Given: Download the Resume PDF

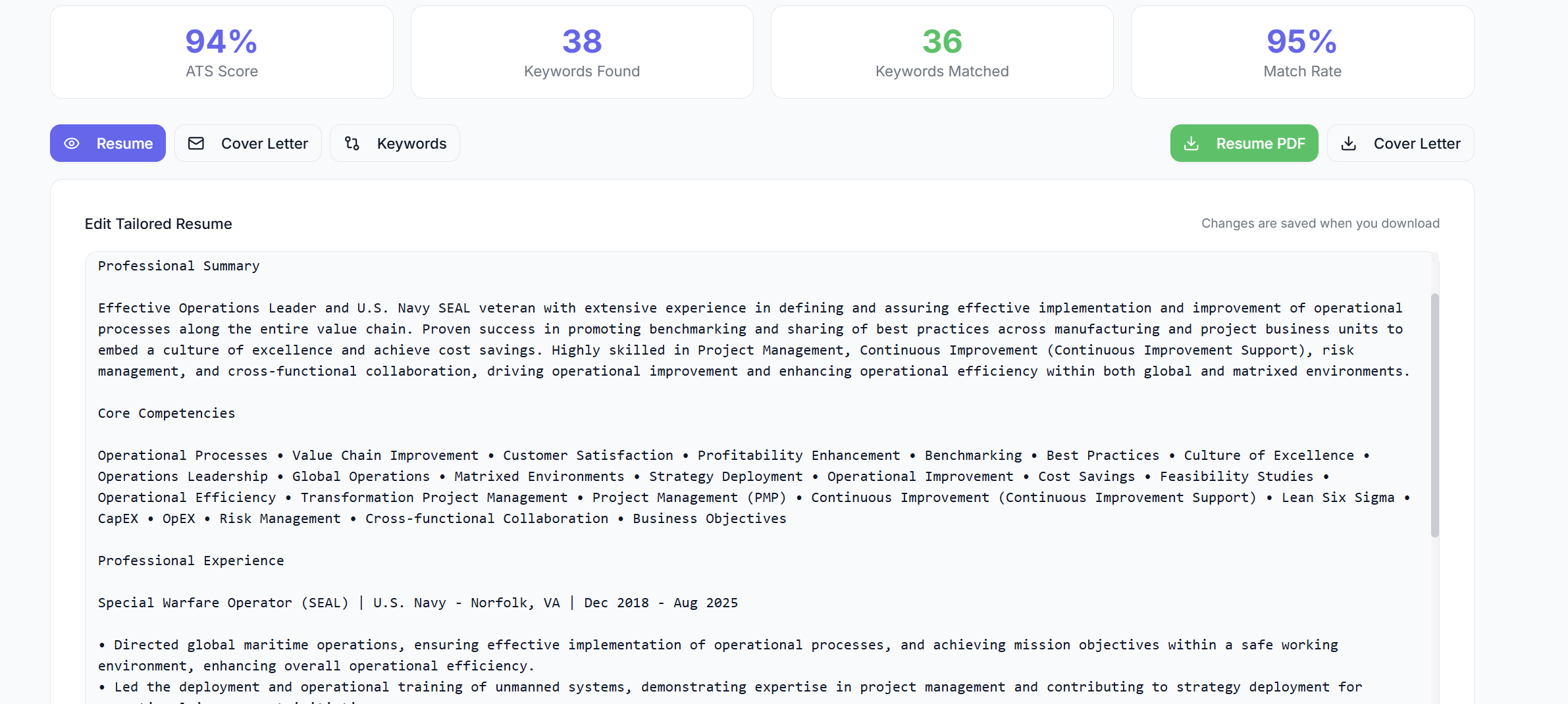Looking at the screenshot, I should click(x=1260, y=143).
